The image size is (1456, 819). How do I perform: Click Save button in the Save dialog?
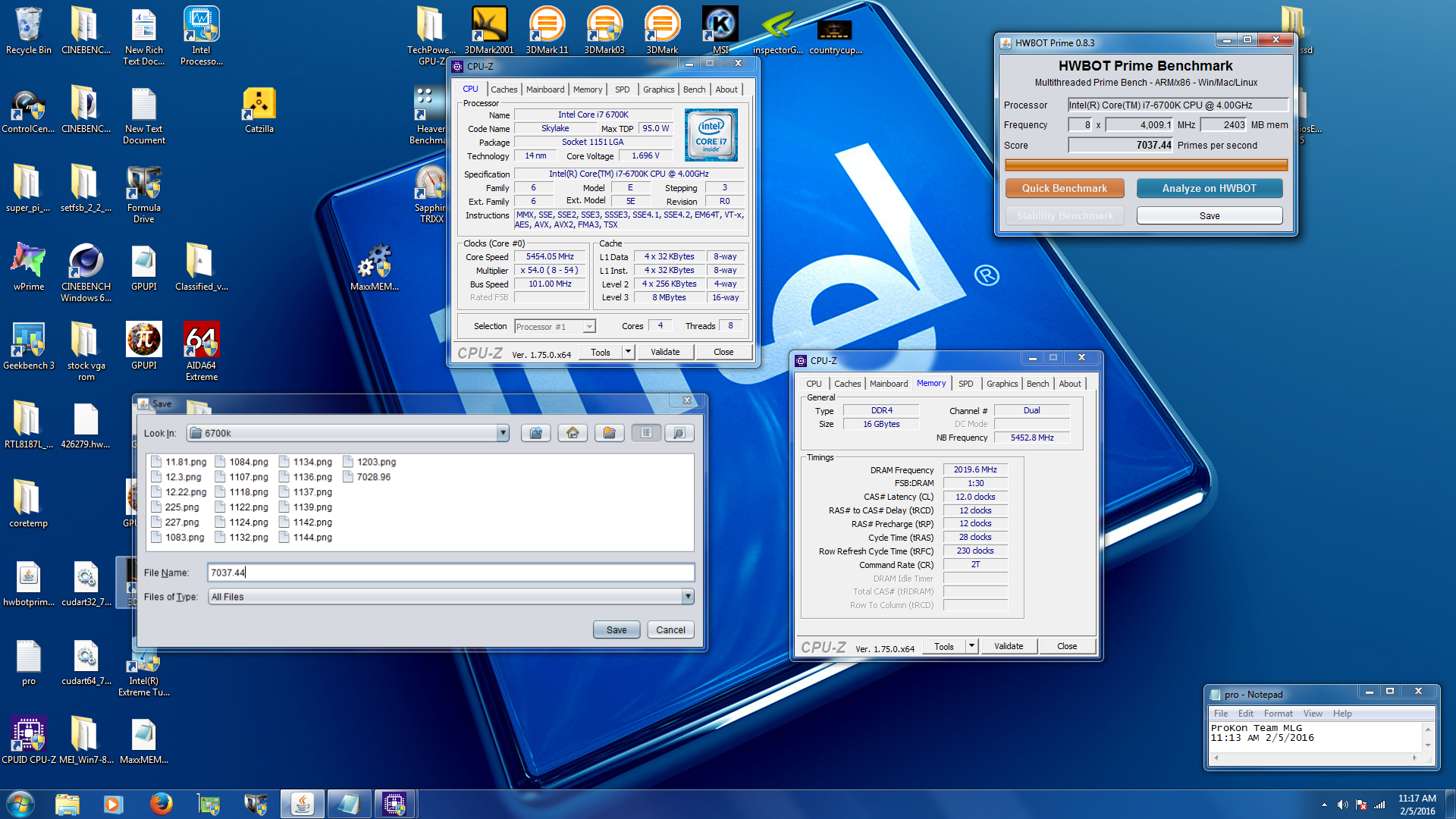(x=617, y=630)
